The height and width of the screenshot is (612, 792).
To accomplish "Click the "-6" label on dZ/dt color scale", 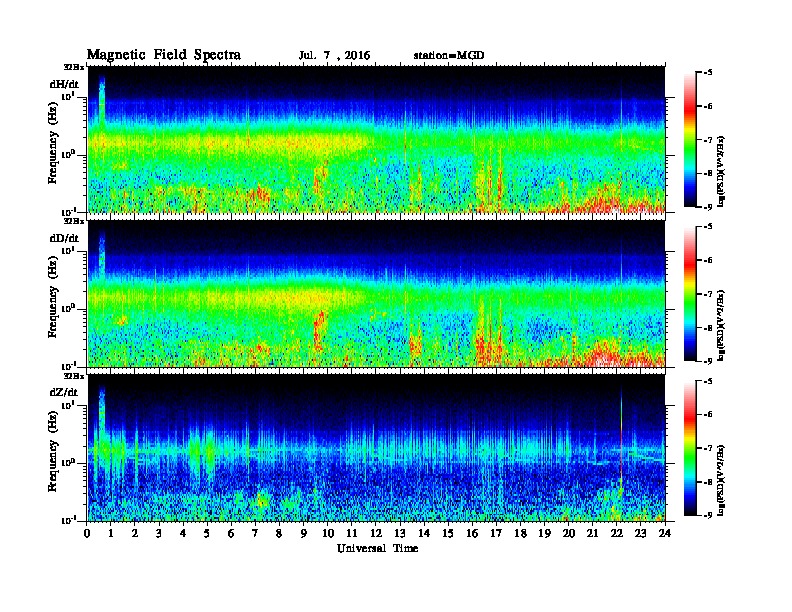I will pos(707,414).
